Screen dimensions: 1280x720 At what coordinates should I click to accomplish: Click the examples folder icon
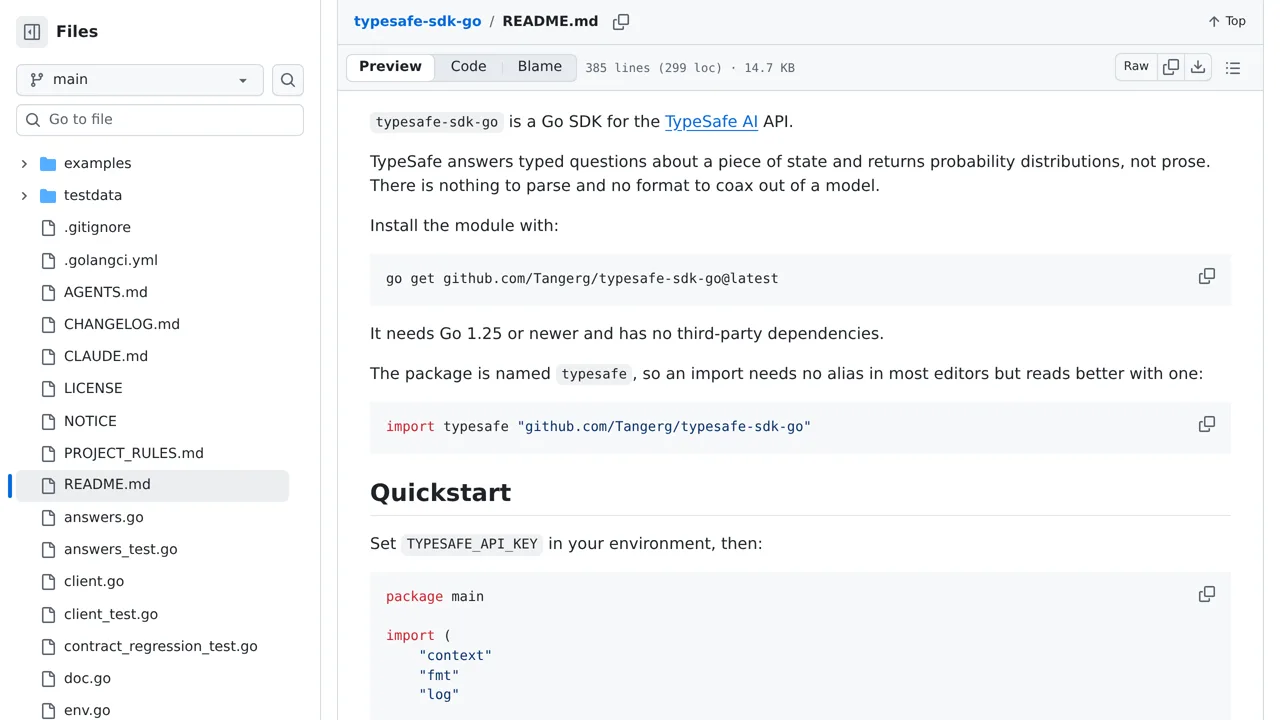pyautogui.click(x=48, y=164)
